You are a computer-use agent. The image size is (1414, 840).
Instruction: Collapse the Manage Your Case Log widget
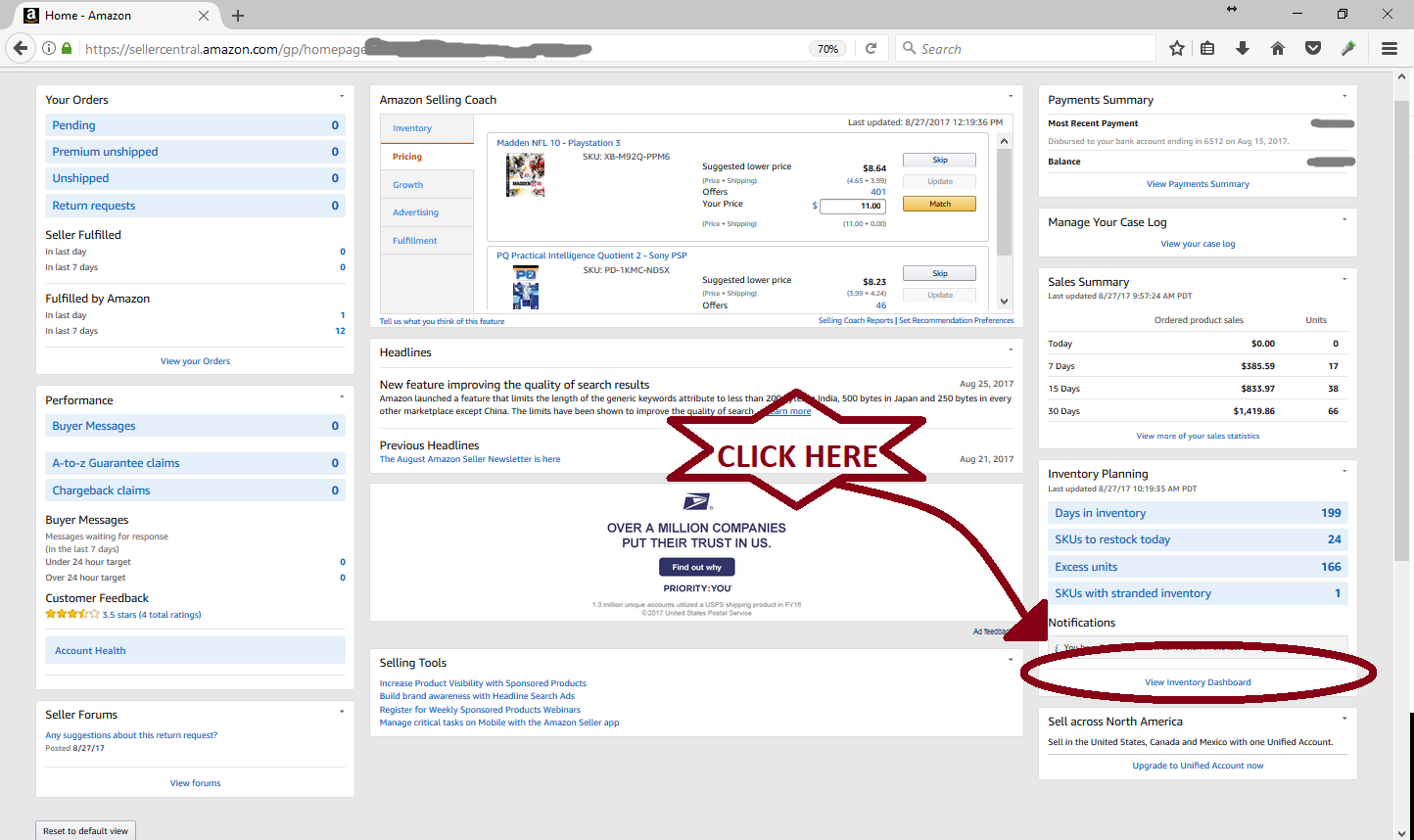tap(1344, 218)
